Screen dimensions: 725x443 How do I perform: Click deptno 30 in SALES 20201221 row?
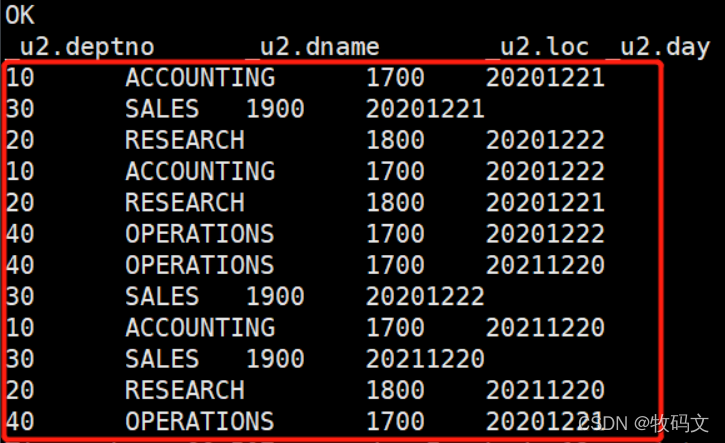click(20, 109)
